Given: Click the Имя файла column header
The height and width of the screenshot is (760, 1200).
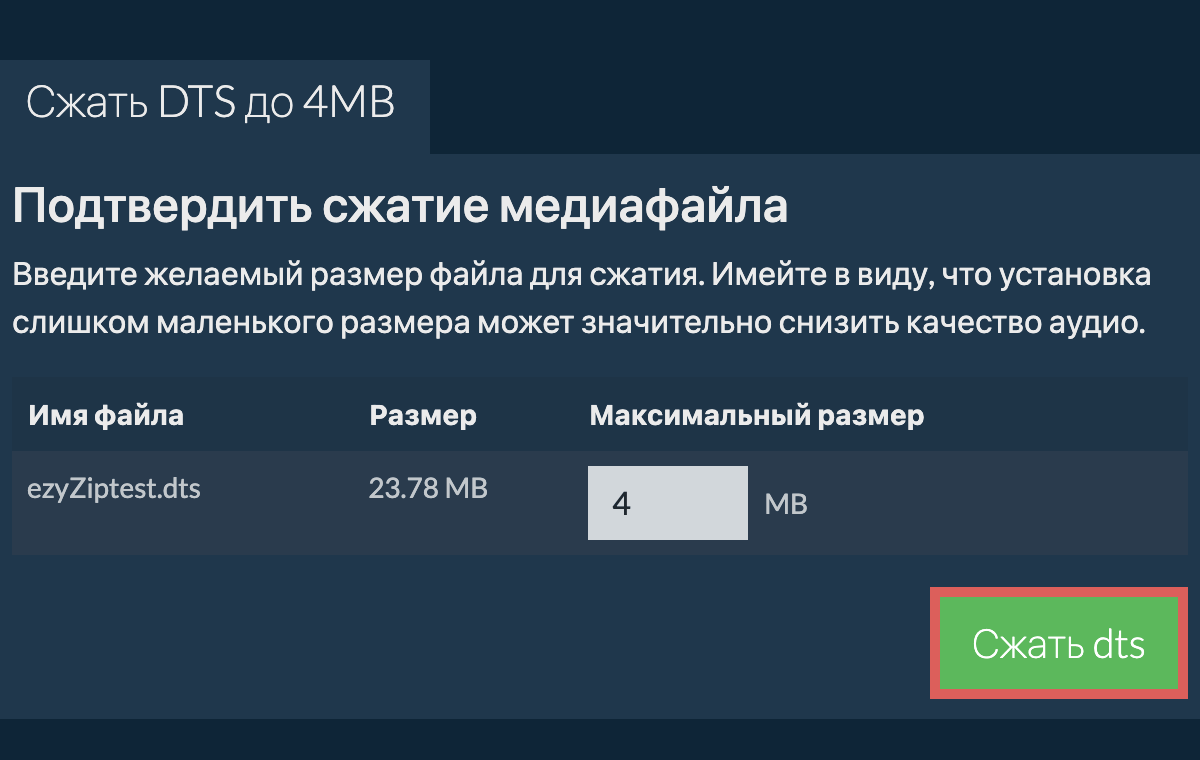Looking at the screenshot, I should point(106,415).
